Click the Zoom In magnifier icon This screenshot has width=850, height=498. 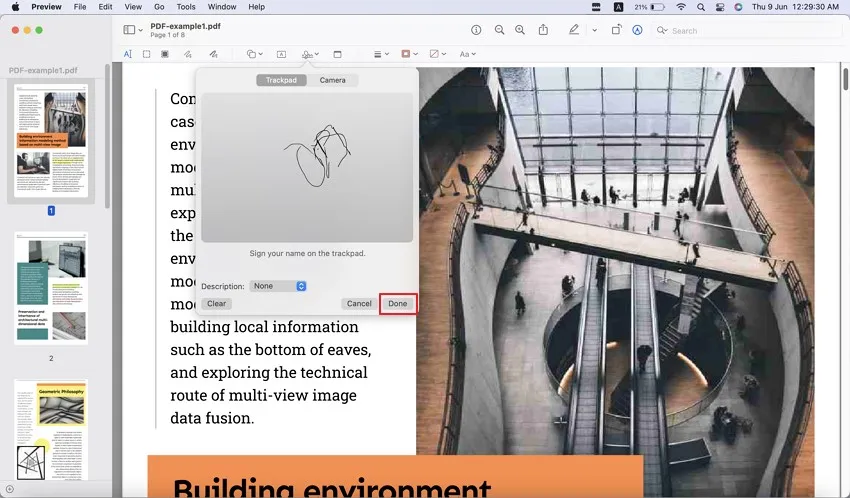click(x=522, y=31)
